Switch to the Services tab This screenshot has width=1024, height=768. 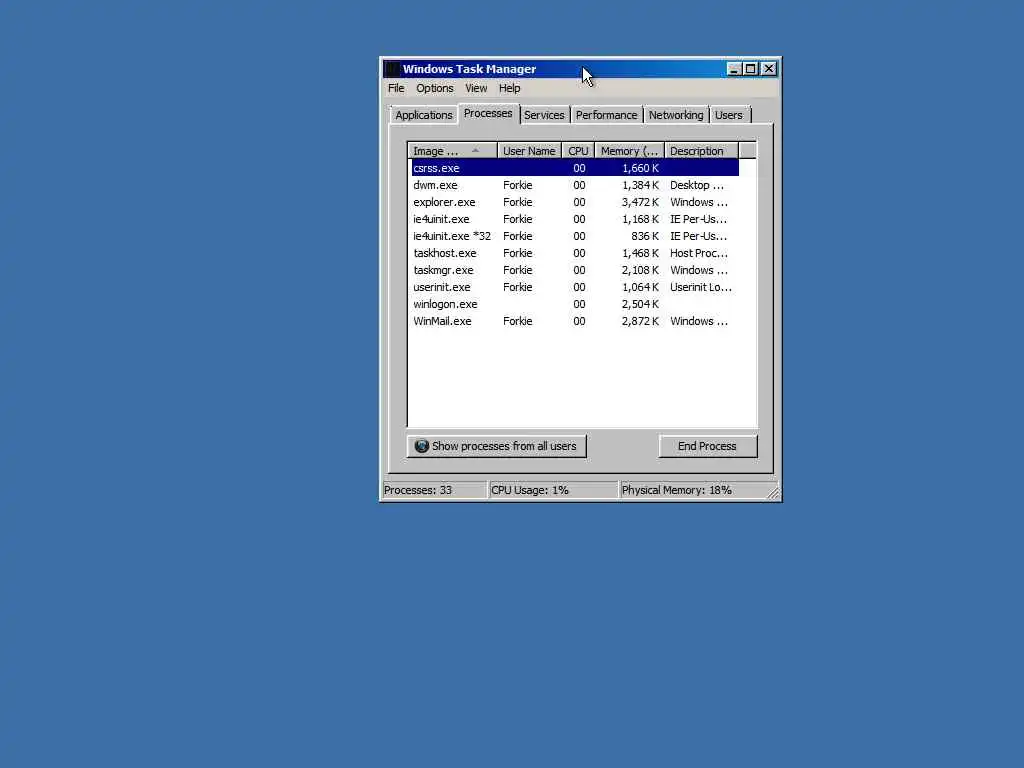pos(544,115)
